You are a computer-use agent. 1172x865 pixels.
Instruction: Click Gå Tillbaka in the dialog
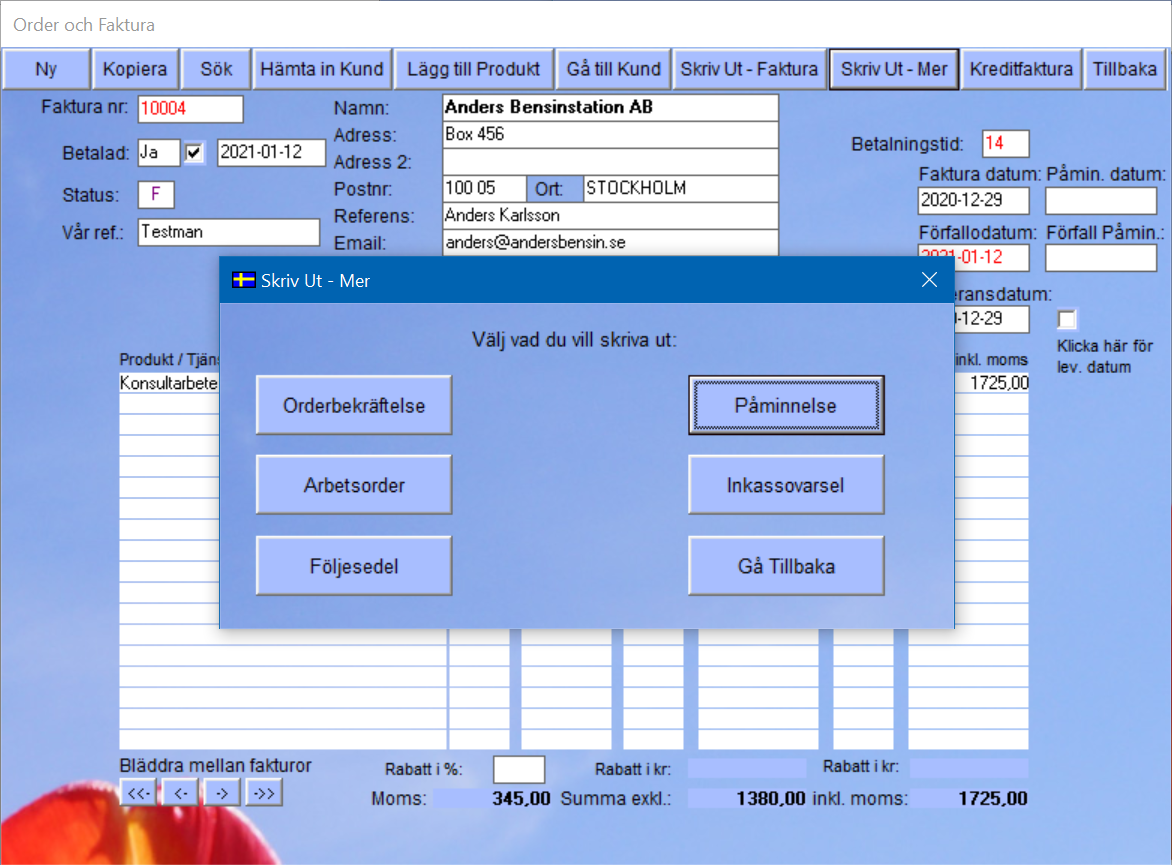click(786, 566)
